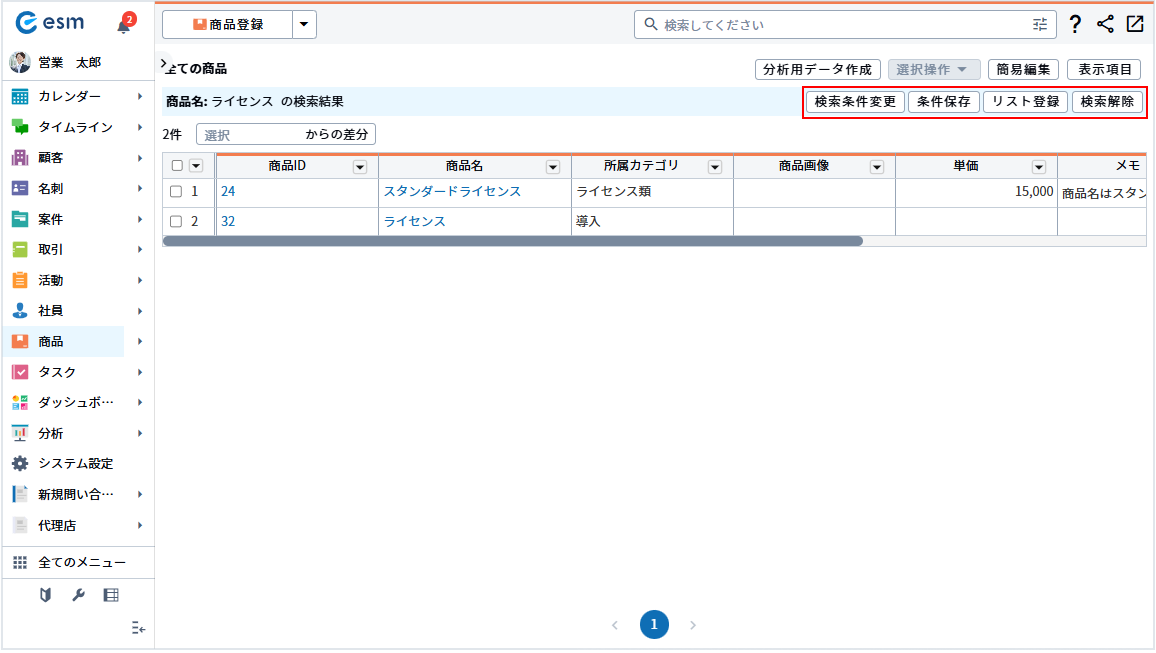The width and height of the screenshot is (1156, 653).
Task: Open page in new window icon
Action: pos(1135,25)
